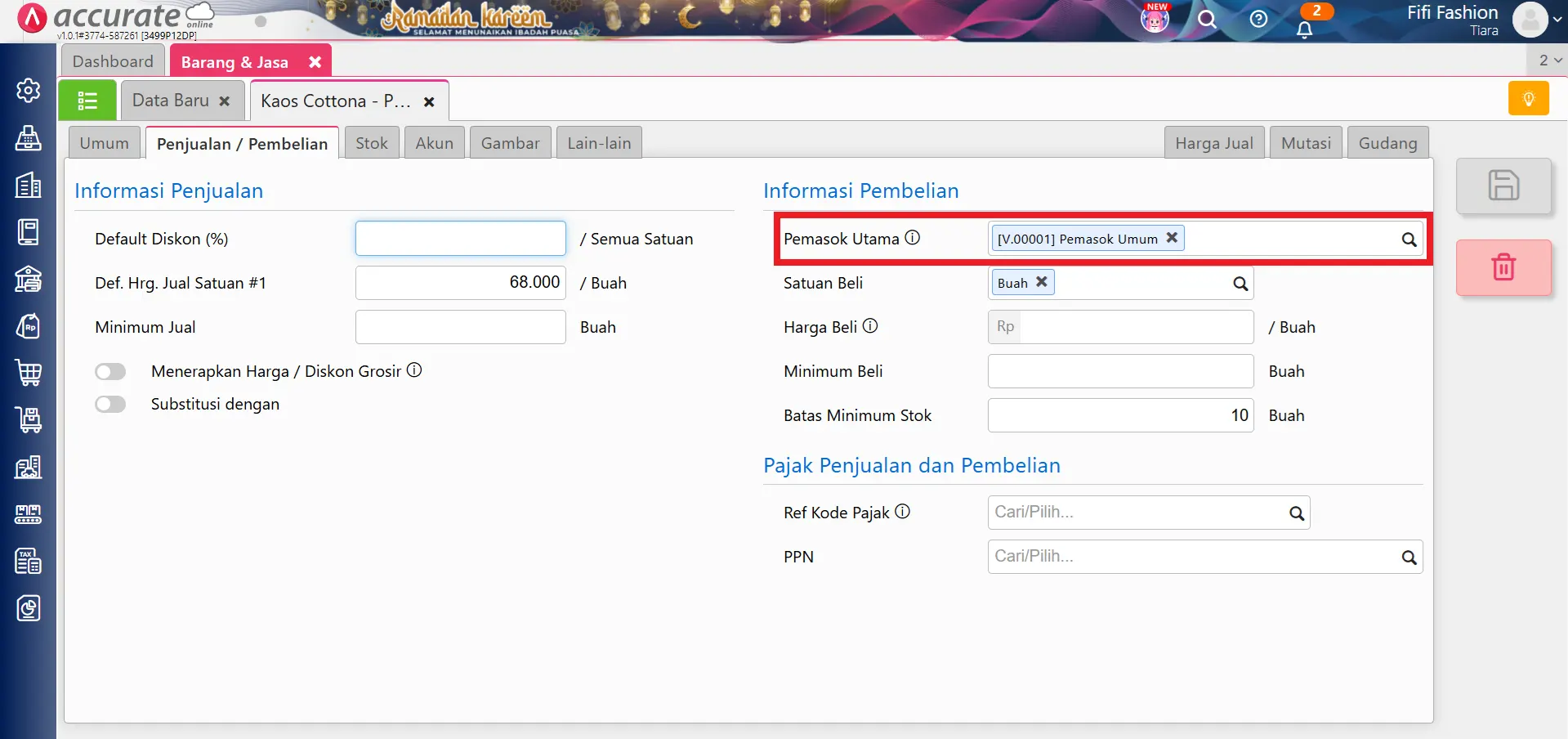Open the Penjualan Rp price-tag icon
Screen dimensions: 1568x739
(29, 325)
